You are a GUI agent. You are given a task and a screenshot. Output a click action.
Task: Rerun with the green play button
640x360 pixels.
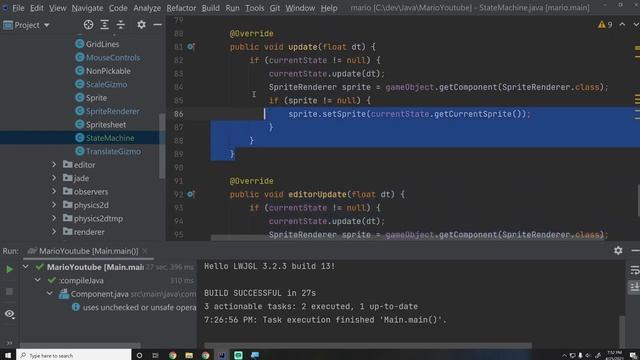click(x=9, y=269)
